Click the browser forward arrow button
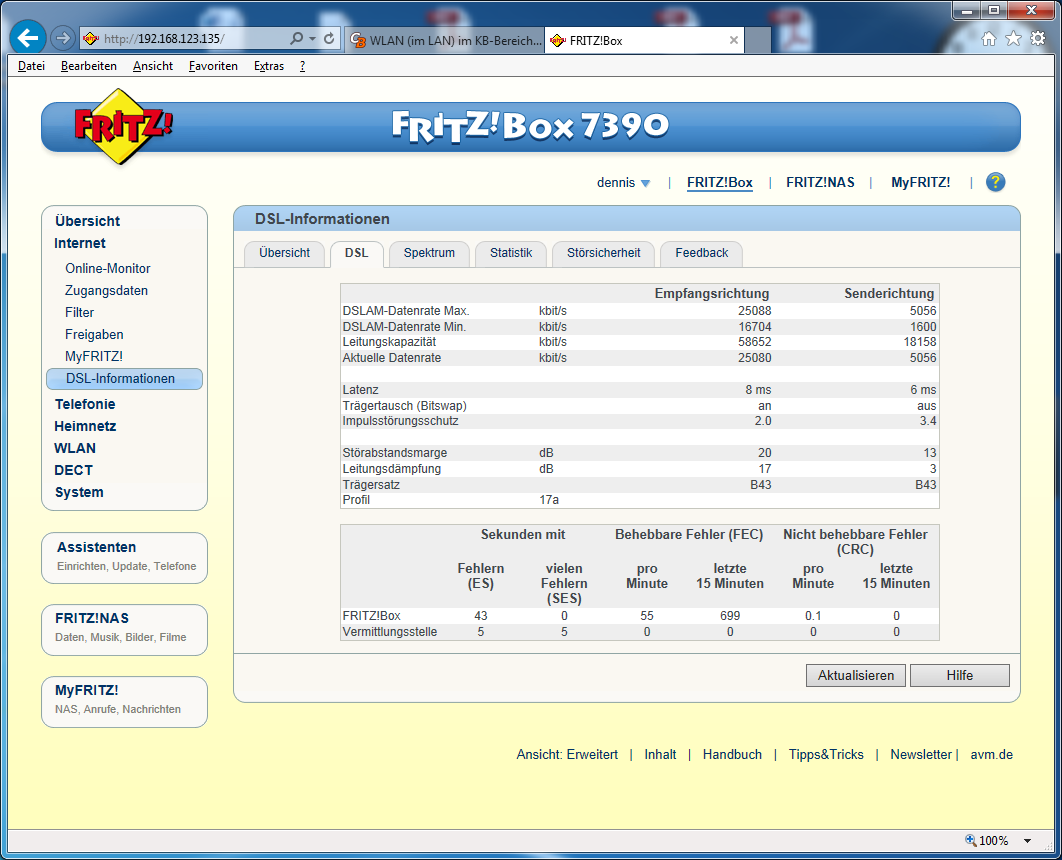The width and height of the screenshot is (1062, 860). click(x=63, y=39)
